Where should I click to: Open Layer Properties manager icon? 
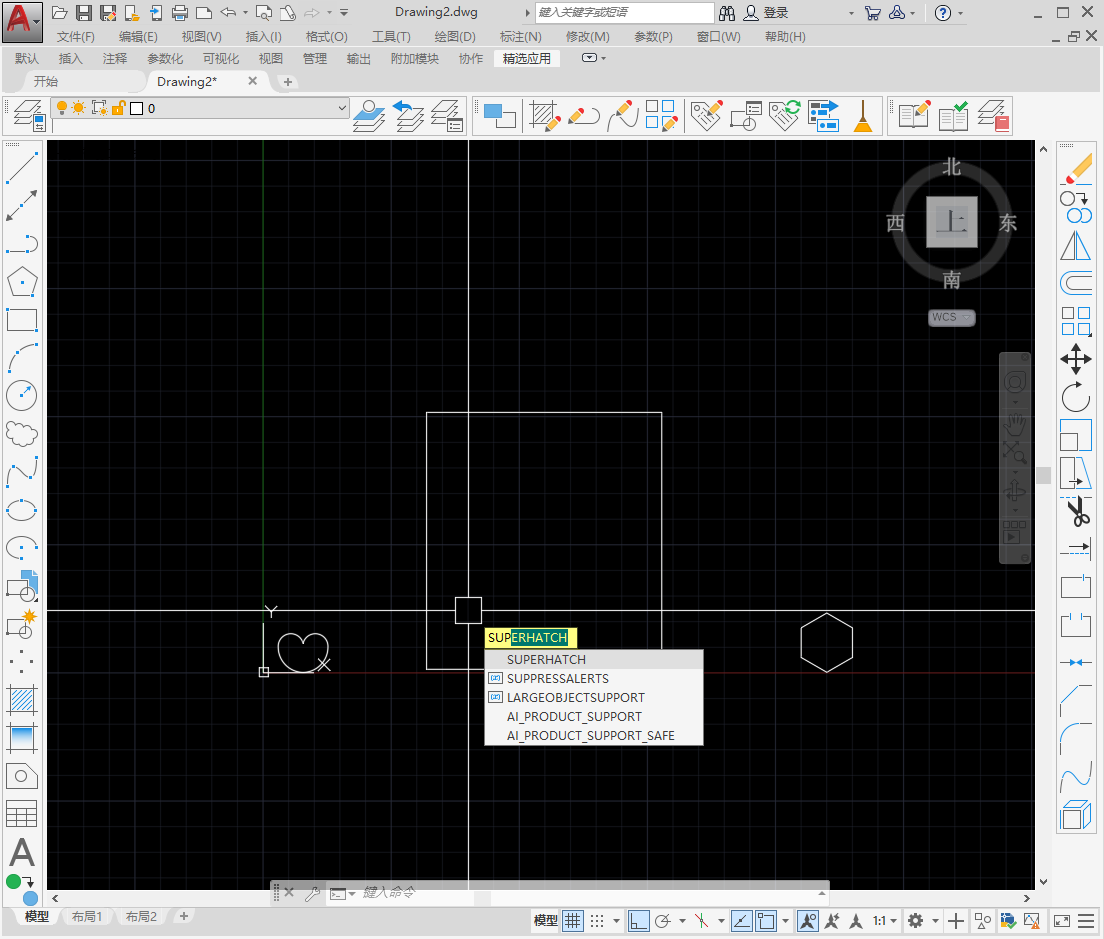tap(30, 115)
